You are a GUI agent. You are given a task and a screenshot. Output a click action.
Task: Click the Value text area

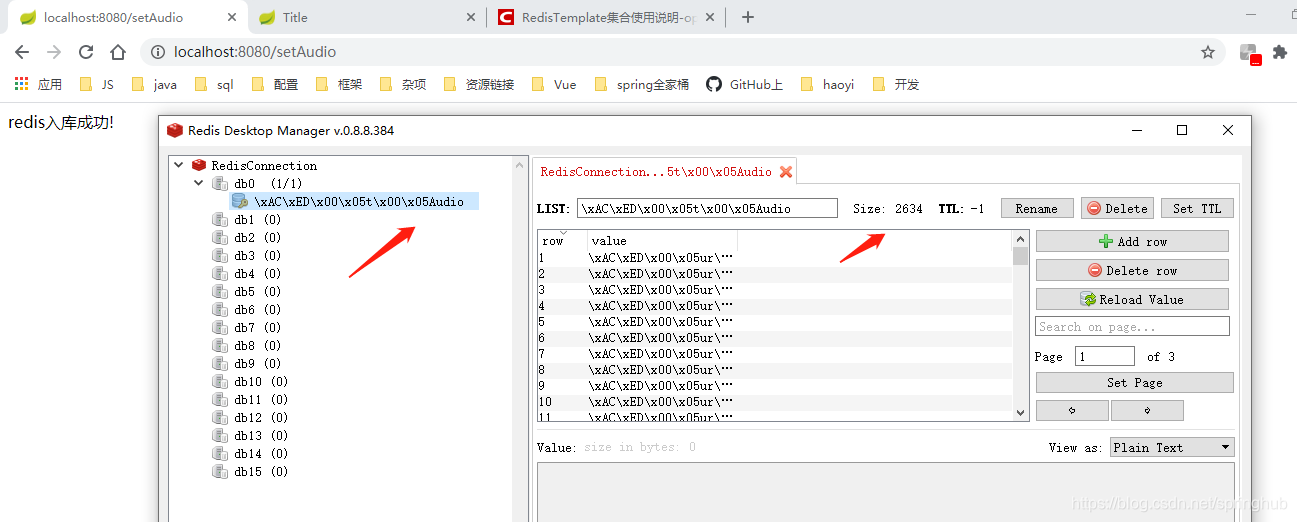pyautogui.click(x=886, y=491)
